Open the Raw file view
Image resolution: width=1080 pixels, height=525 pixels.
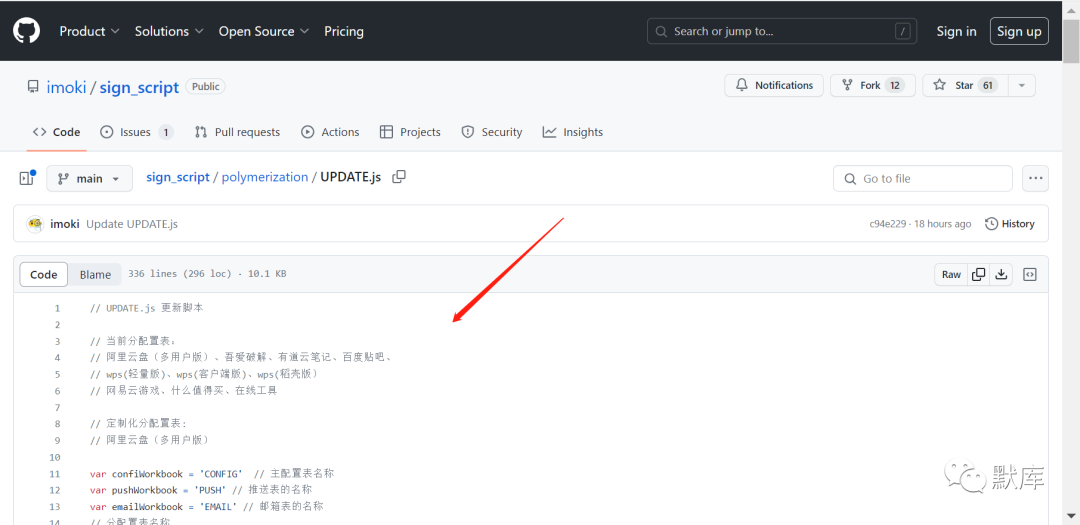pyautogui.click(x=951, y=274)
